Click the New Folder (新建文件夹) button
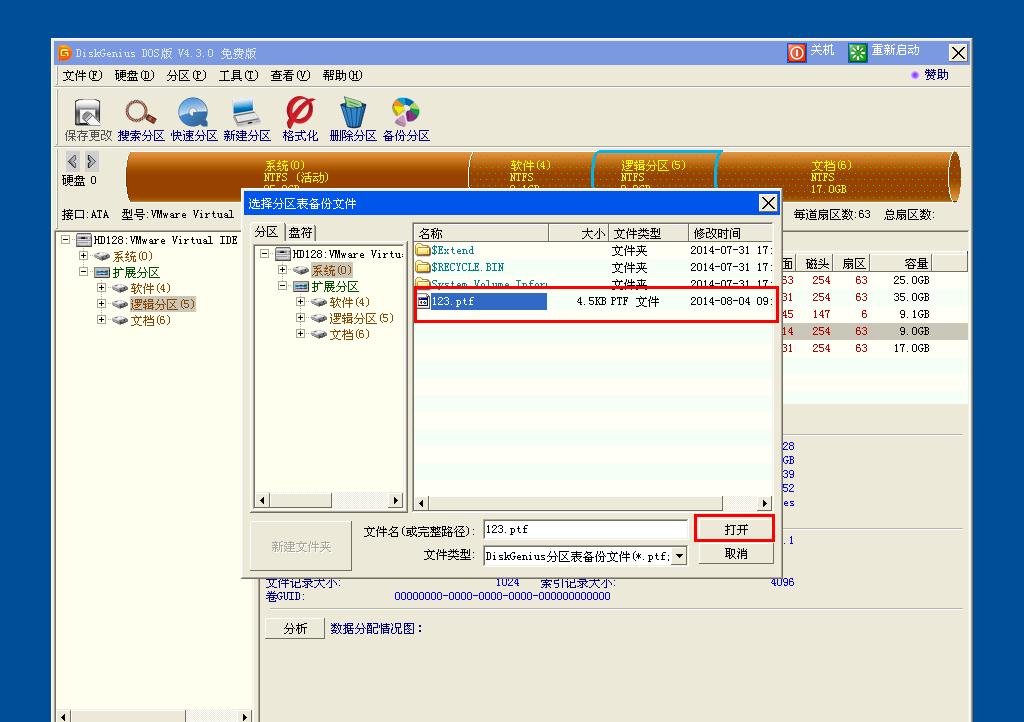This screenshot has width=1024, height=722. tap(301, 546)
